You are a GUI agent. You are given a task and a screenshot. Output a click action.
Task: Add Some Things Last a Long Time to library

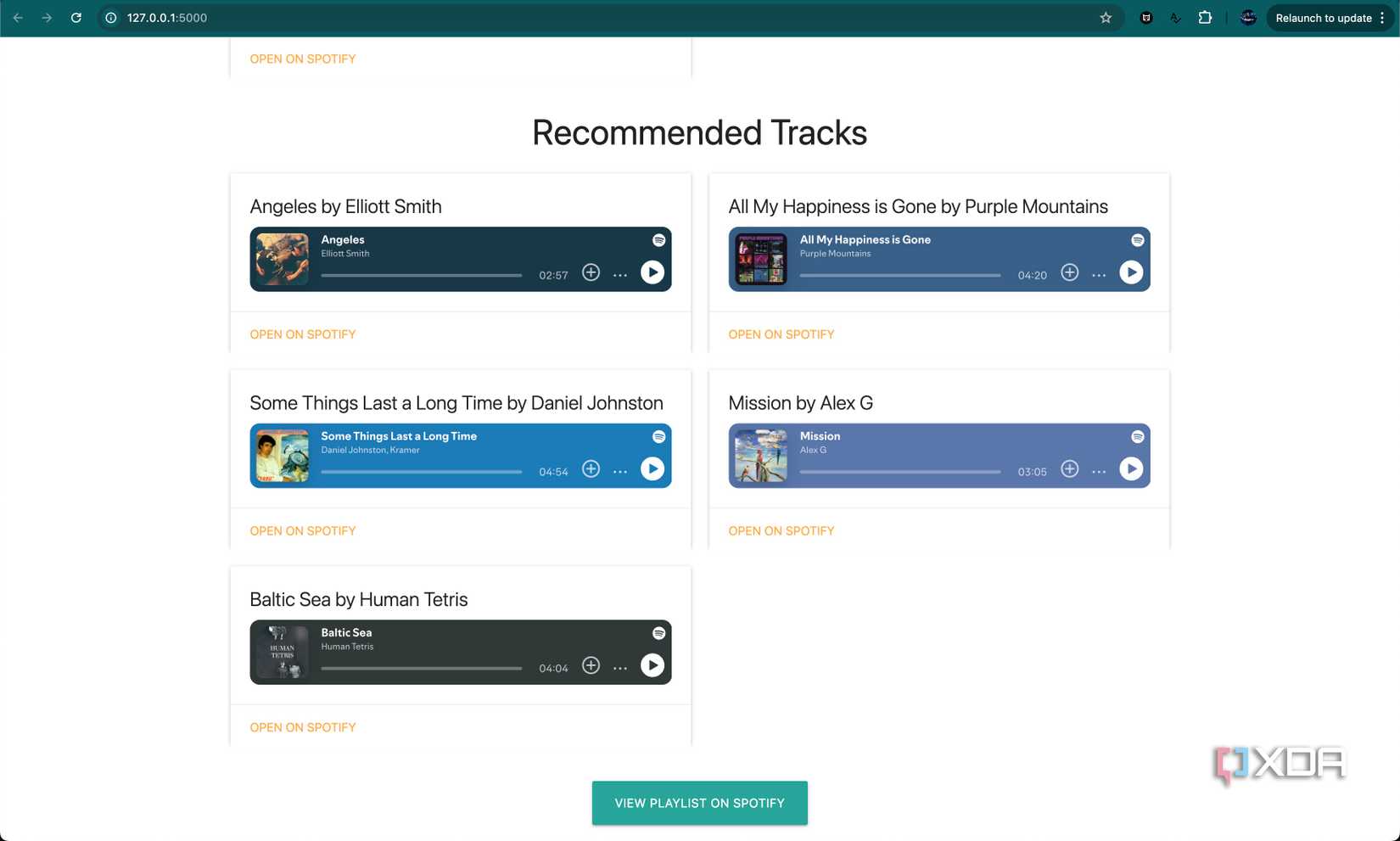(x=591, y=468)
